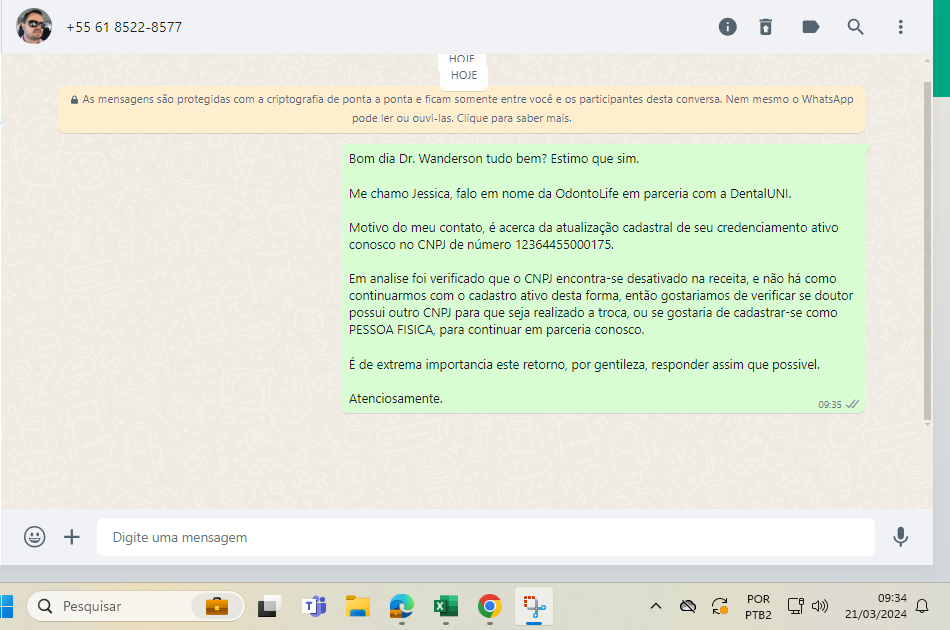
Task: Open File Explorer from taskbar
Action: coord(357,606)
